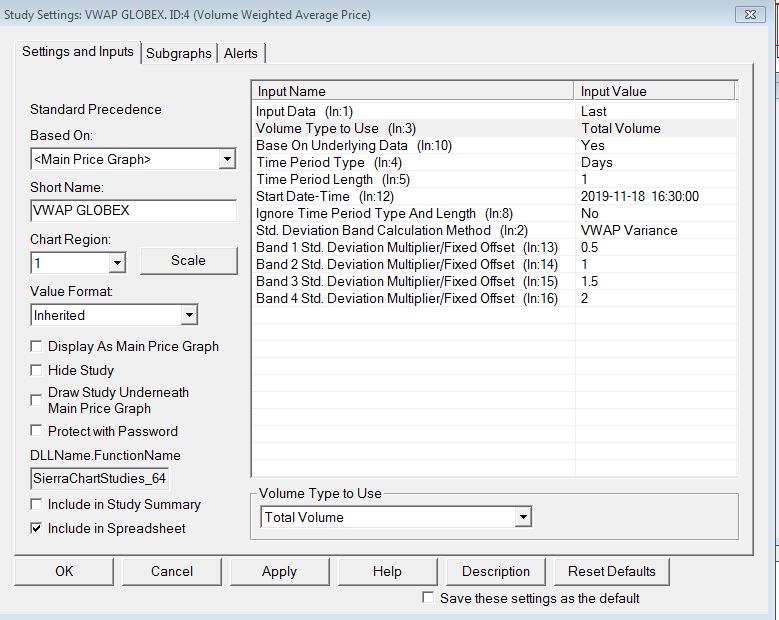Switch to the Subgraphs tab
The height and width of the screenshot is (620, 779).
point(179,53)
